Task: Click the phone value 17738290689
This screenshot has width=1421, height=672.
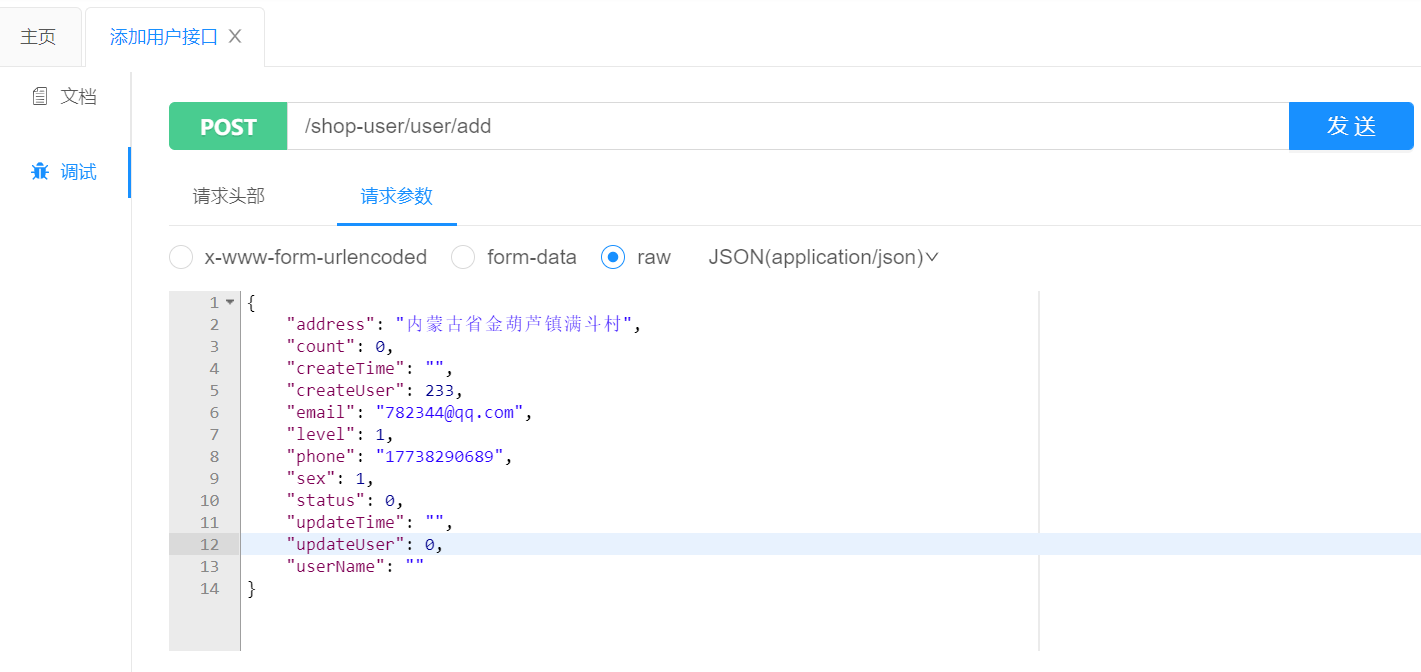Action: coord(440,456)
